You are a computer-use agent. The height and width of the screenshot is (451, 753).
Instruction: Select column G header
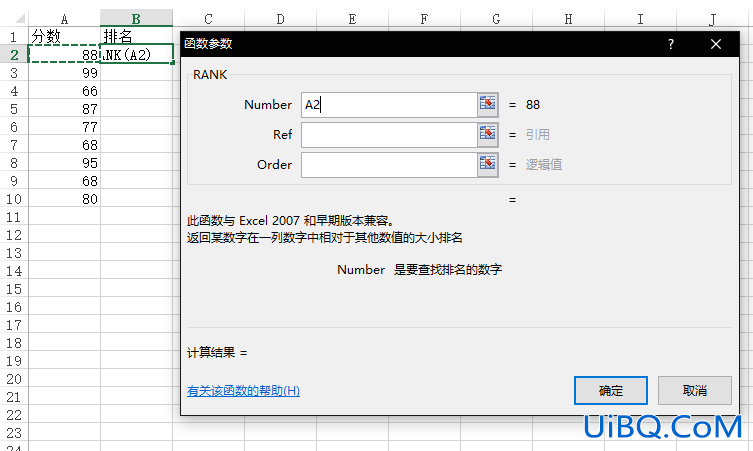(496, 19)
